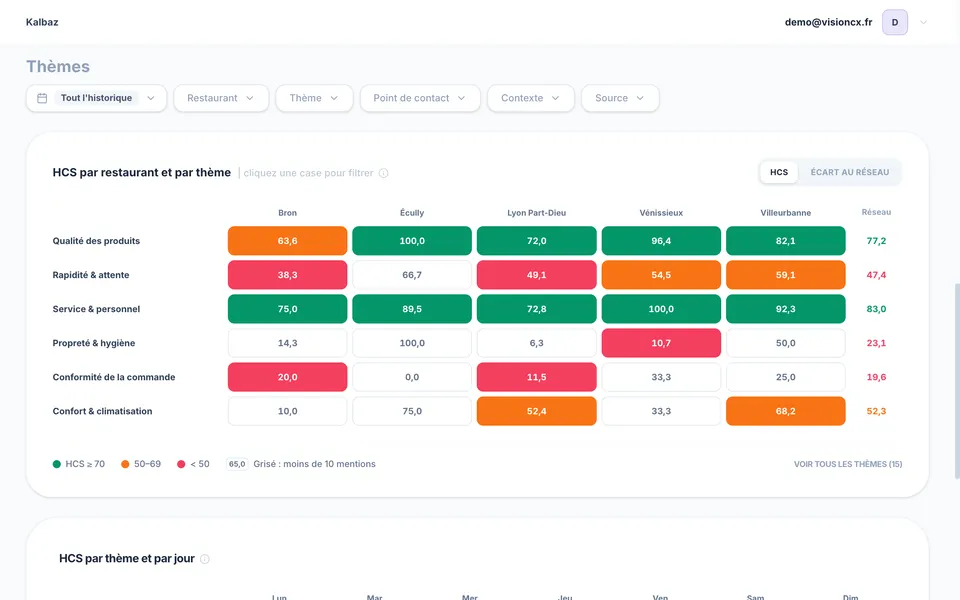Expand the Source filter dropdown

pos(620,98)
